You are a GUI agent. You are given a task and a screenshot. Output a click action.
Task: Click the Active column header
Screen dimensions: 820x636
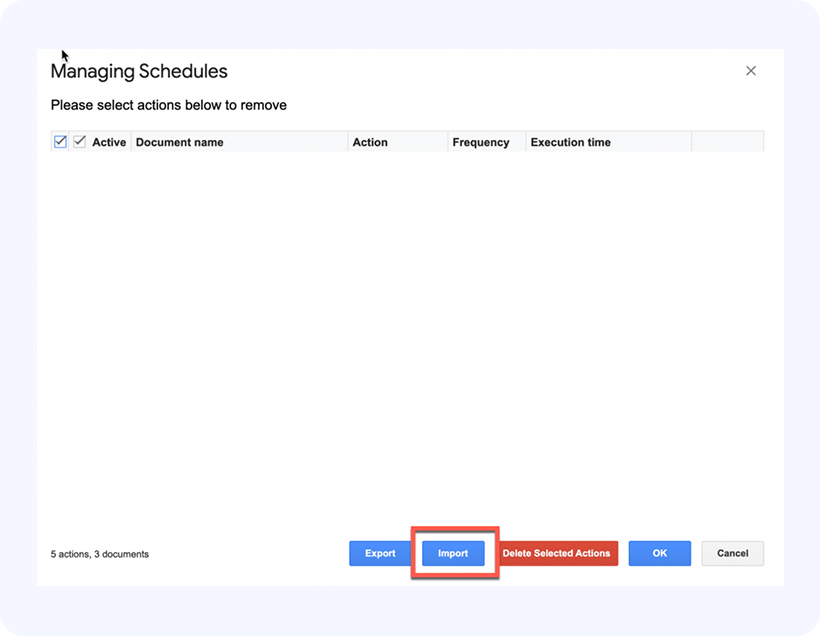pos(109,142)
